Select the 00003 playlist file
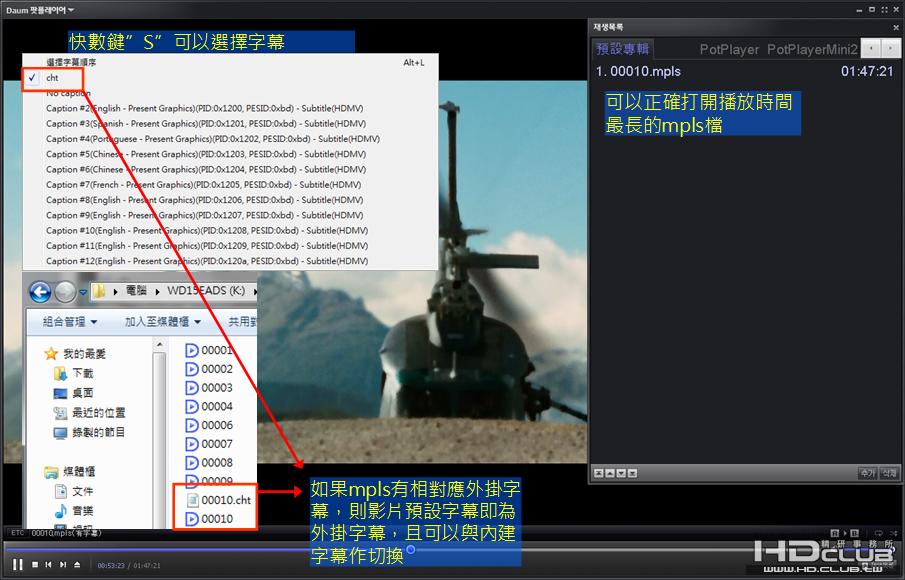The image size is (905, 580). [208, 388]
